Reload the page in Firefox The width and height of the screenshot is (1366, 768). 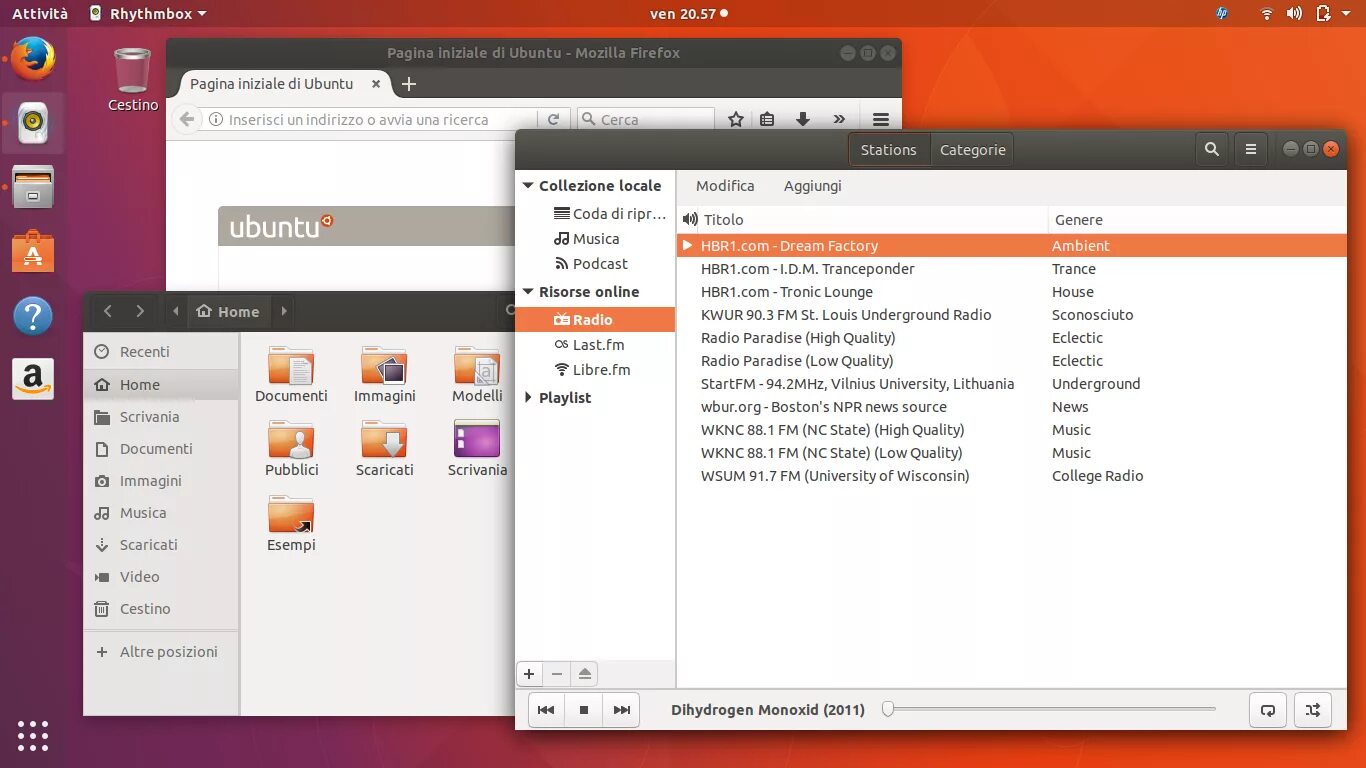(x=553, y=119)
